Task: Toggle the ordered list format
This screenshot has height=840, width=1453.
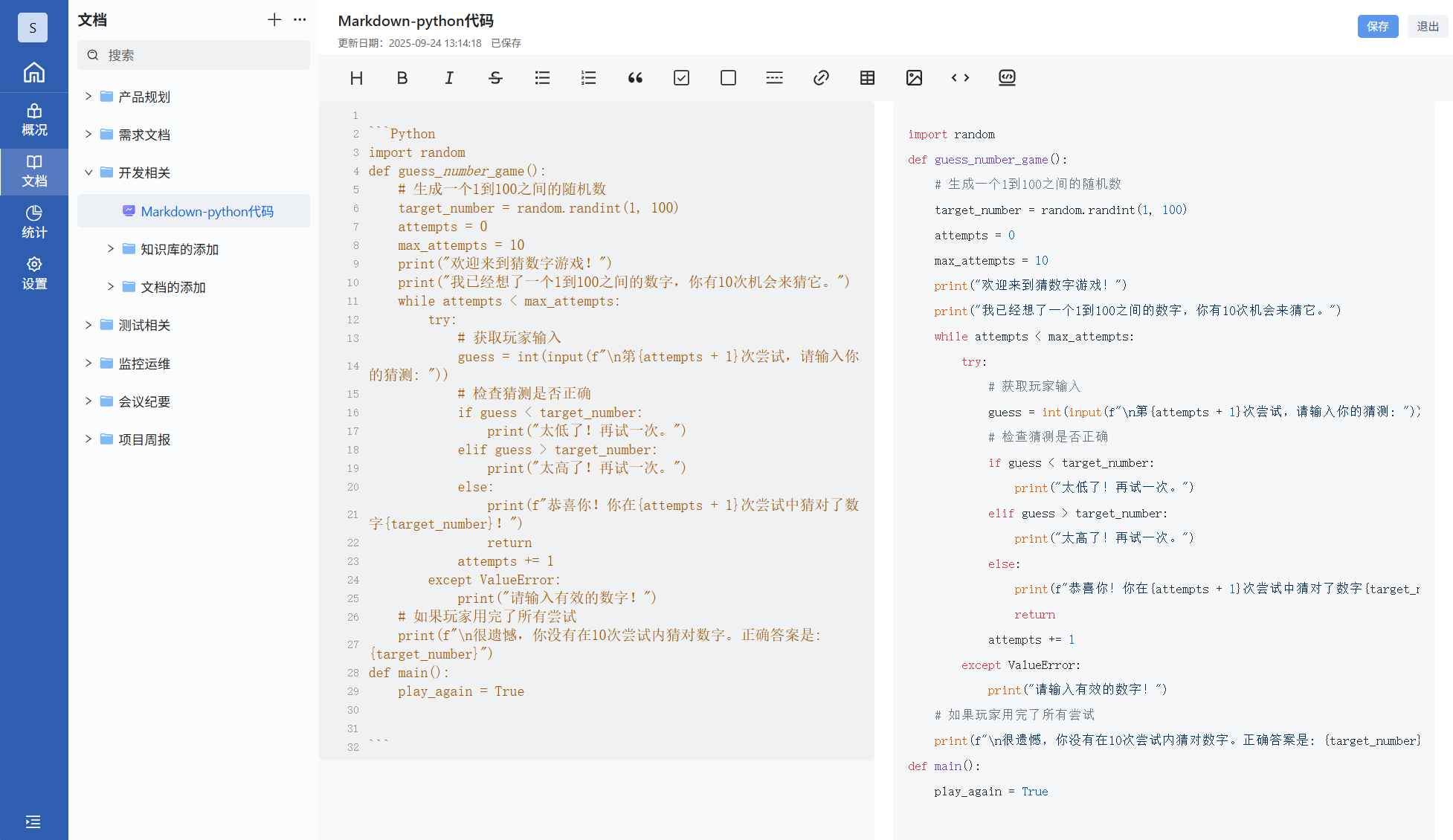Action: point(588,77)
